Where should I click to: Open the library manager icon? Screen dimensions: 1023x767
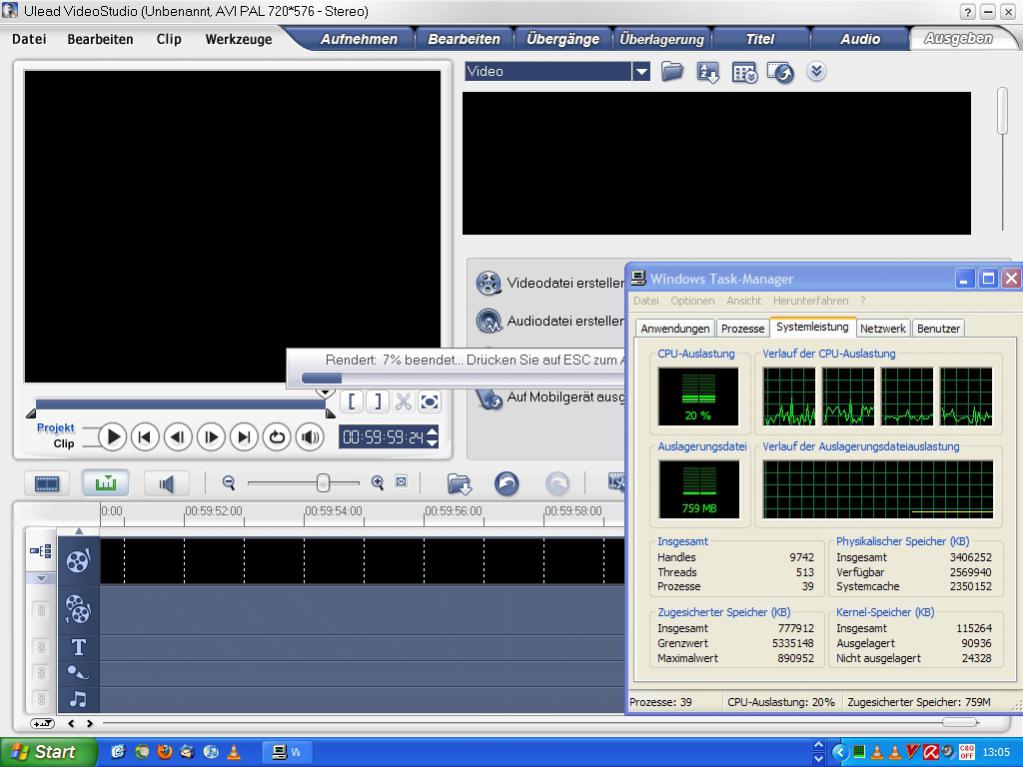coord(744,72)
